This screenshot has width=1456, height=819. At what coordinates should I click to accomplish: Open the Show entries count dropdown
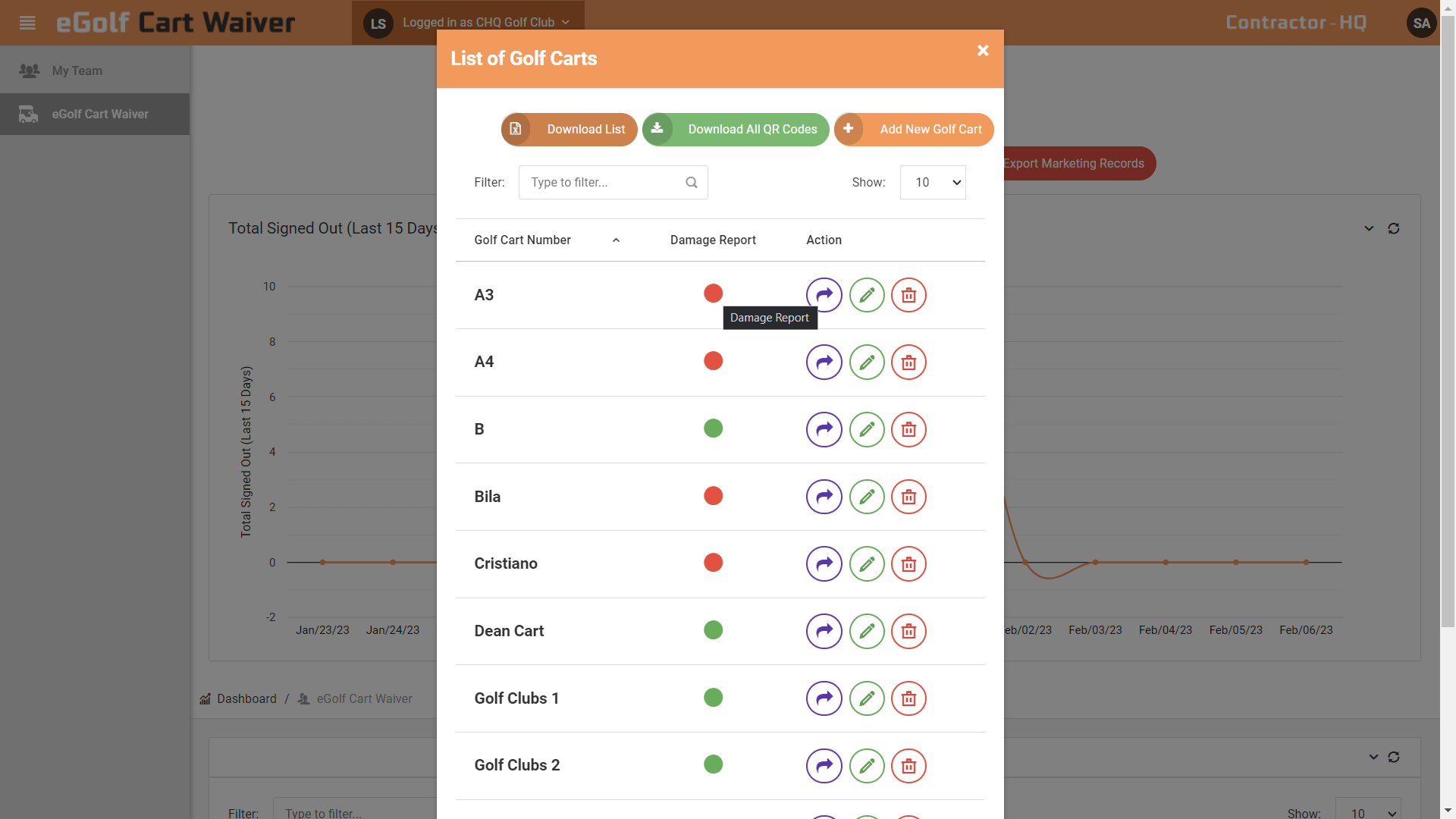click(932, 183)
